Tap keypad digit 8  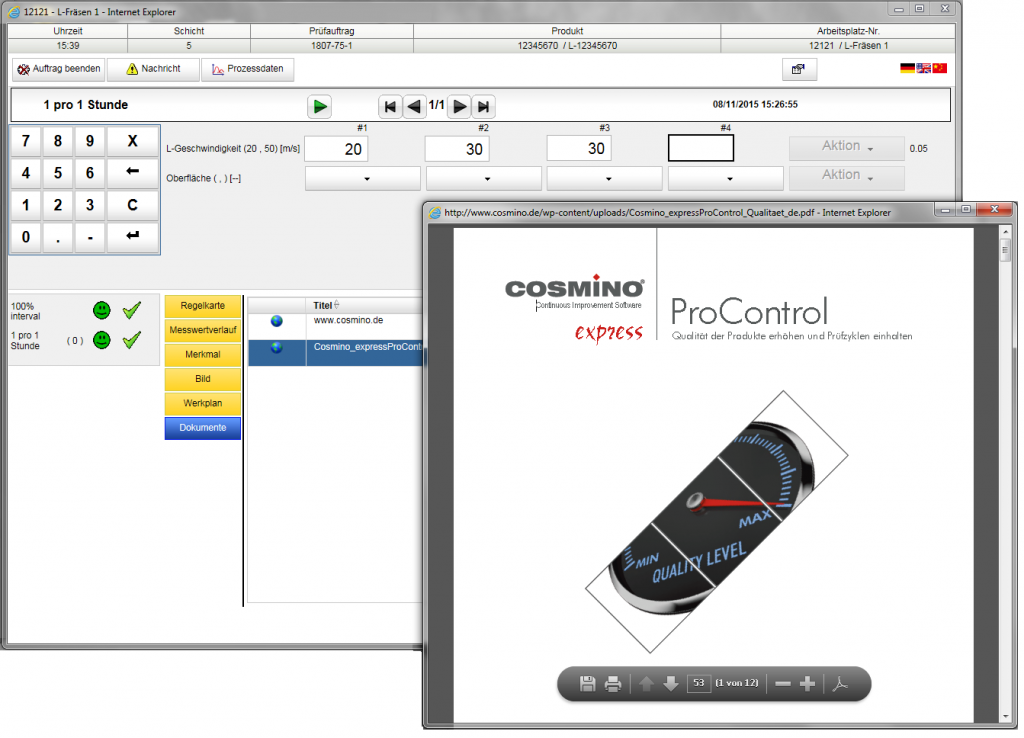(x=57, y=141)
